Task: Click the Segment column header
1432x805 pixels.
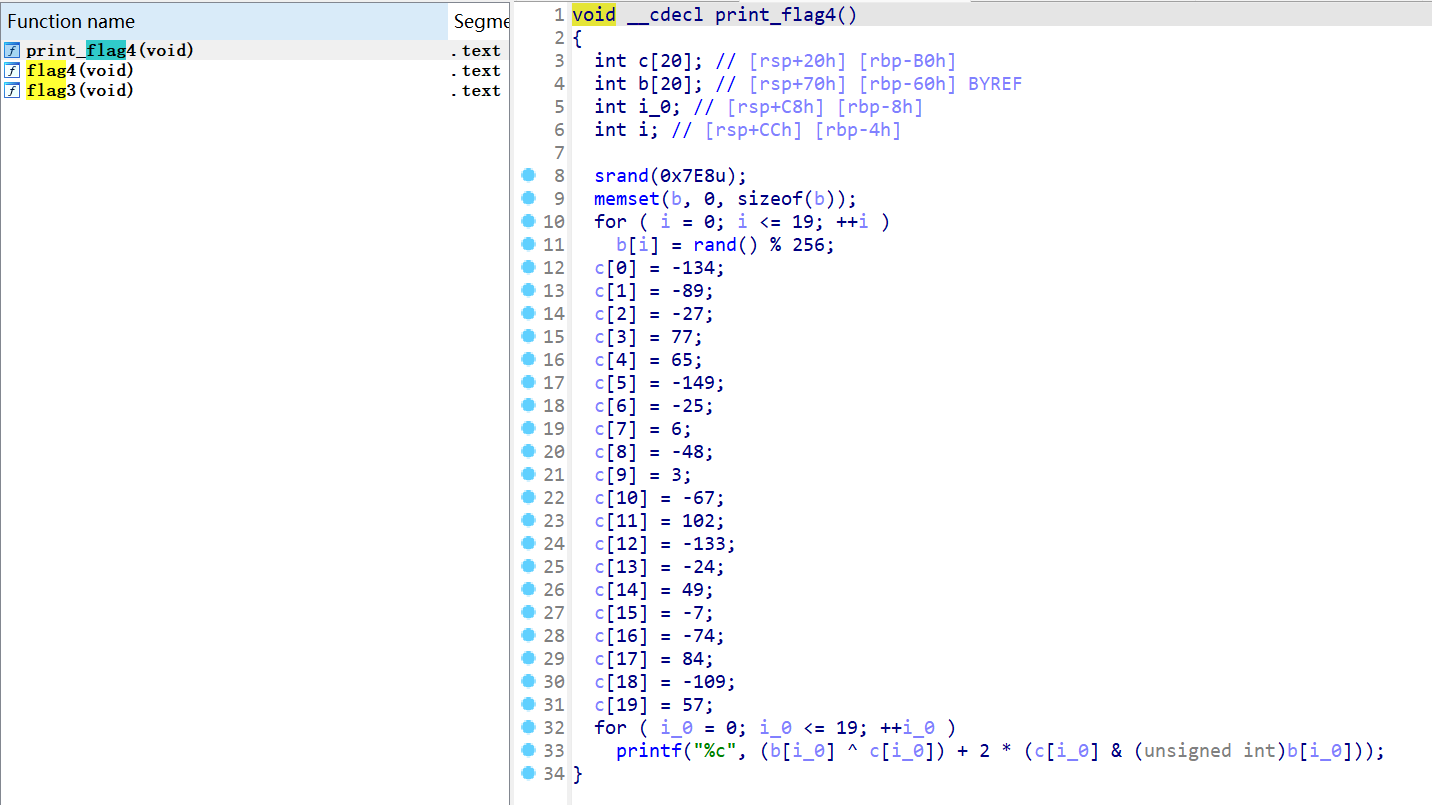Action: coord(480,21)
